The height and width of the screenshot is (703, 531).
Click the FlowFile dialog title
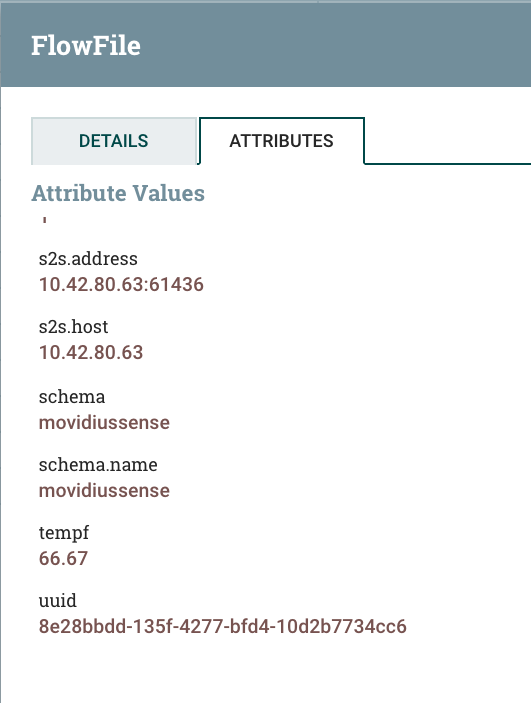click(x=86, y=46)
